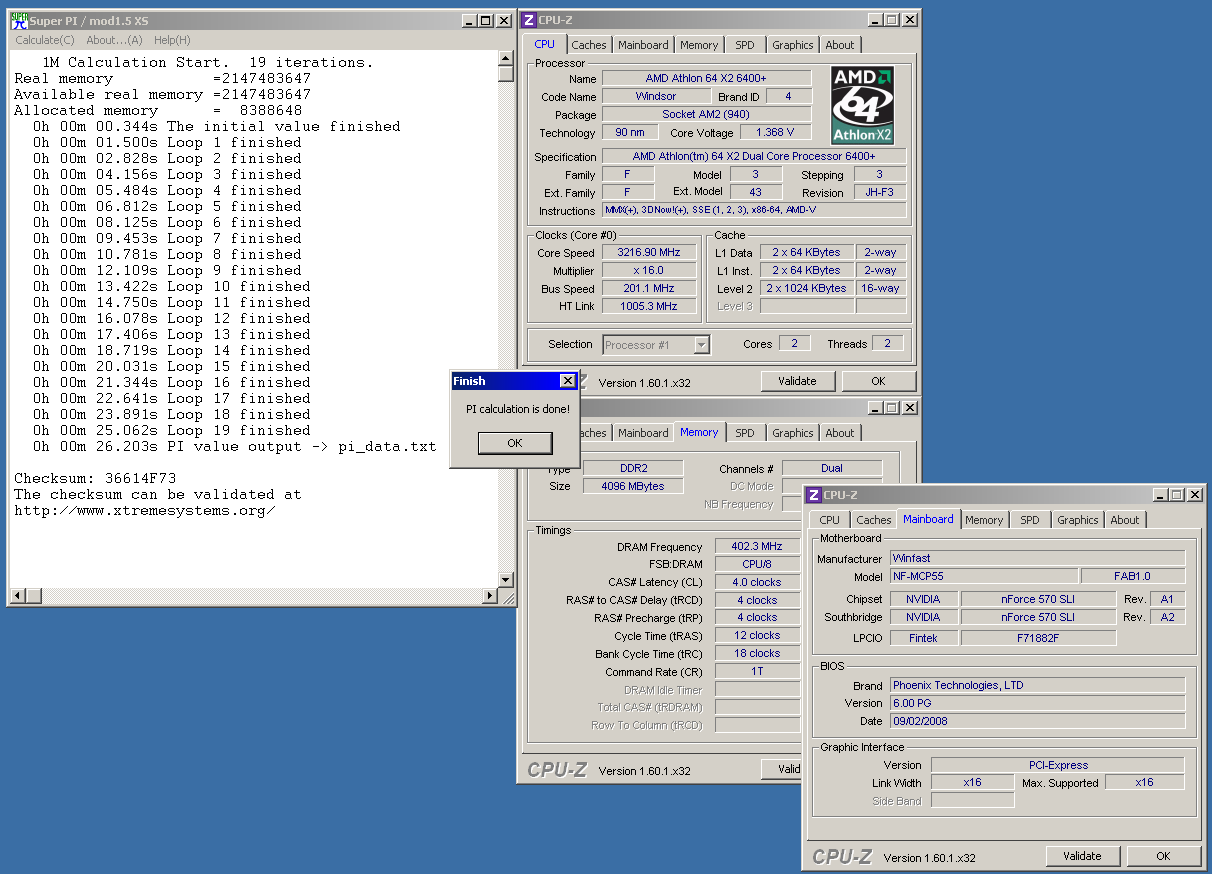Click OK in the top CPU-Z window
Viewport: 1212px width, 874px height.
(878, 381)
